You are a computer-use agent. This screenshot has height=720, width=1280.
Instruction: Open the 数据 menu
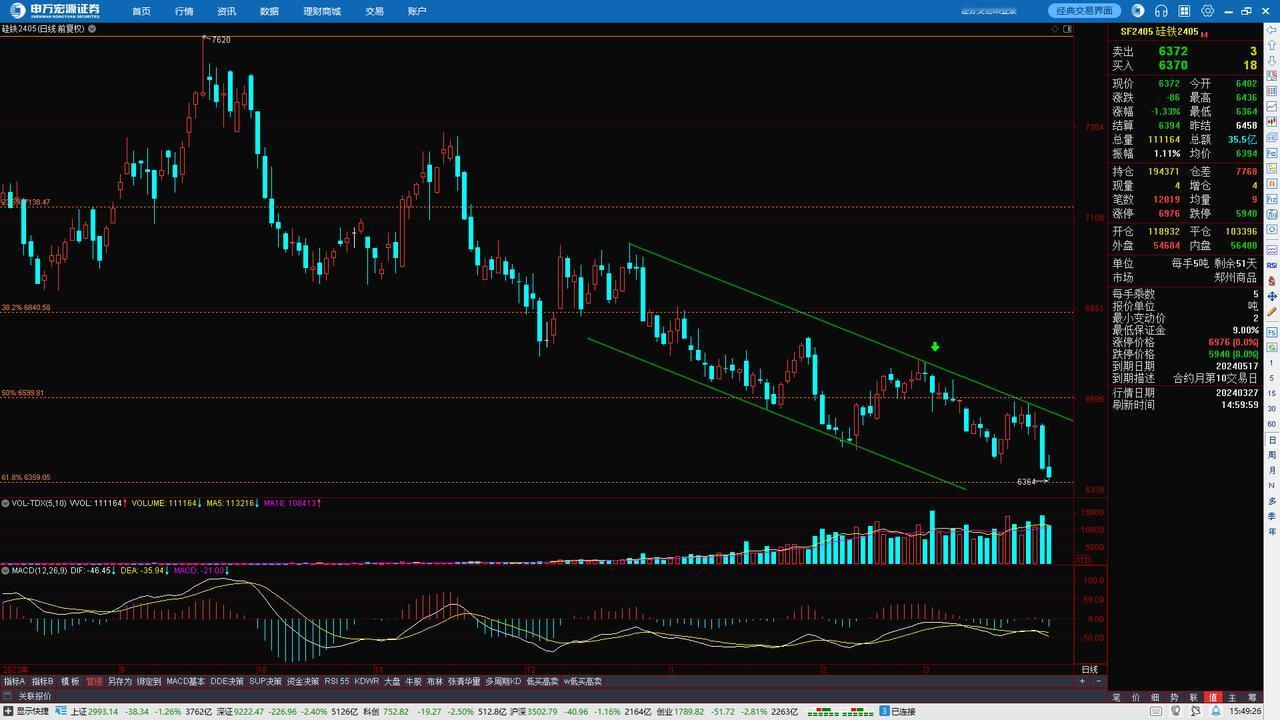click(269, 11)
